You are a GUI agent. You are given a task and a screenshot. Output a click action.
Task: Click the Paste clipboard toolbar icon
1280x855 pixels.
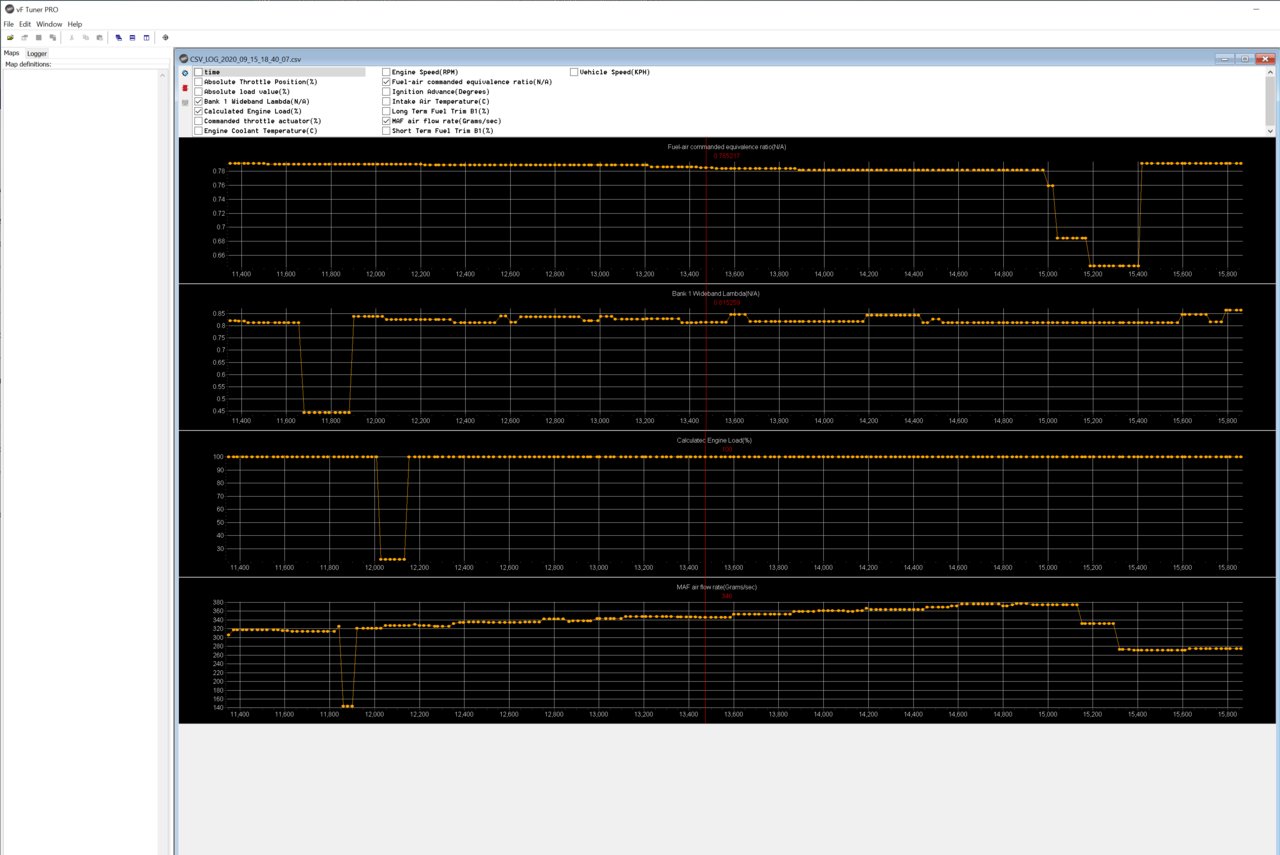100,37
